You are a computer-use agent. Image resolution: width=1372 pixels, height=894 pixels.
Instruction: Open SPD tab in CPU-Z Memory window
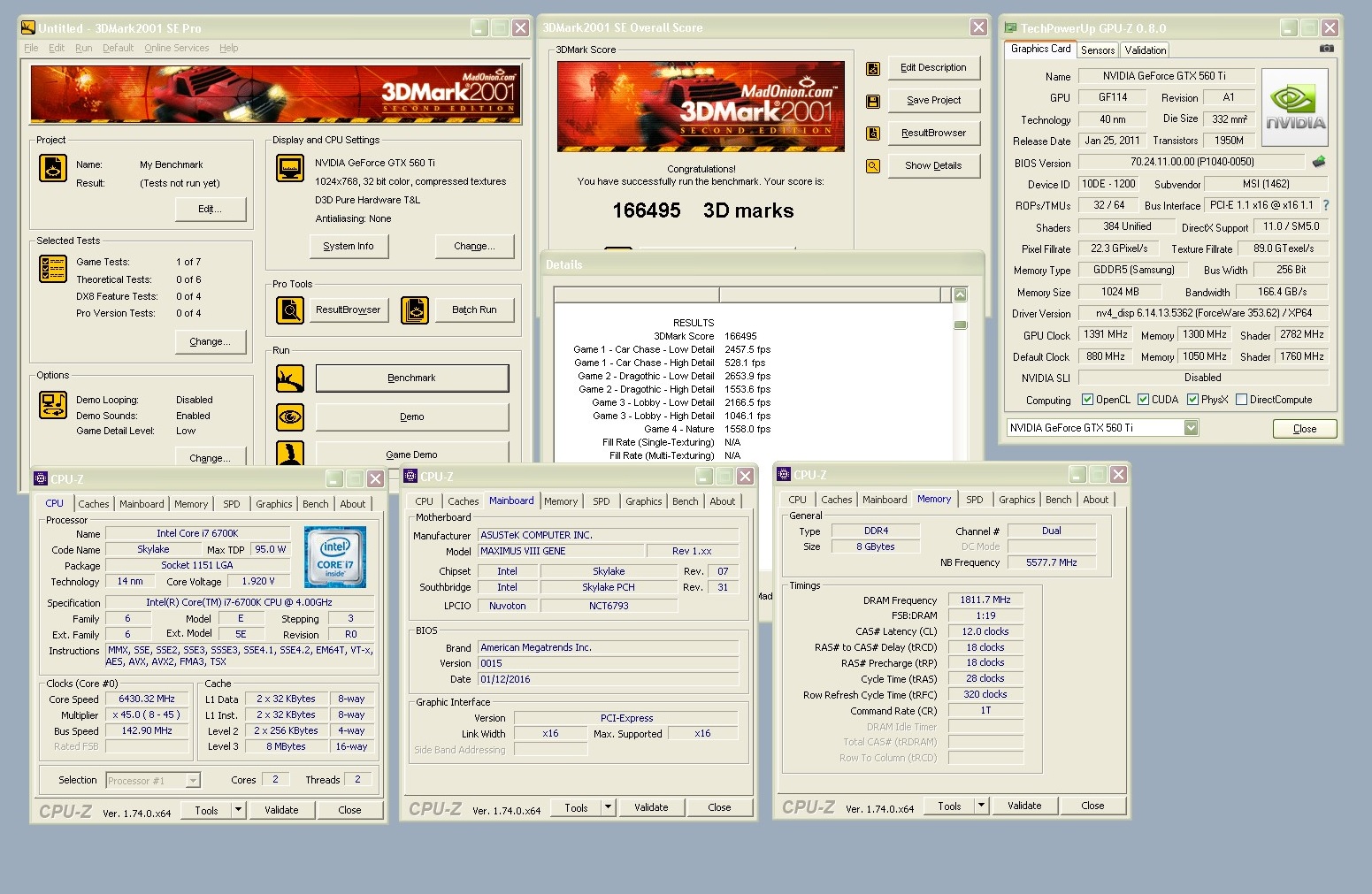(975, 500)
